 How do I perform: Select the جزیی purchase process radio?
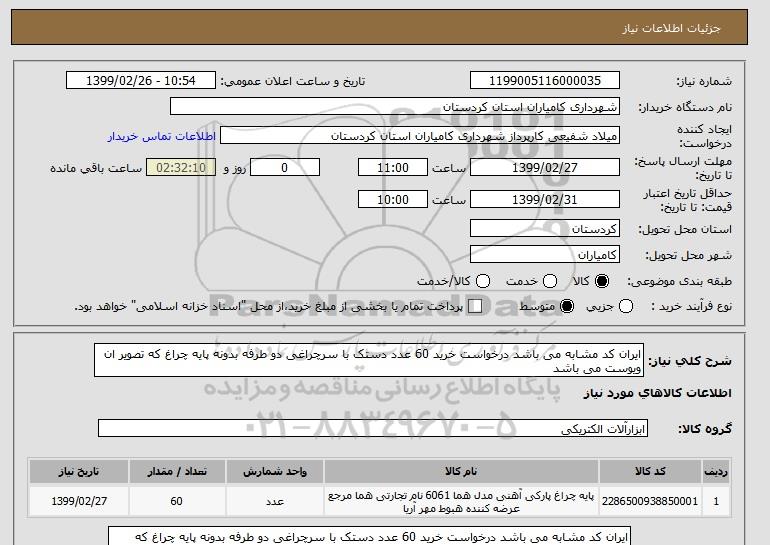click(626, 306)
